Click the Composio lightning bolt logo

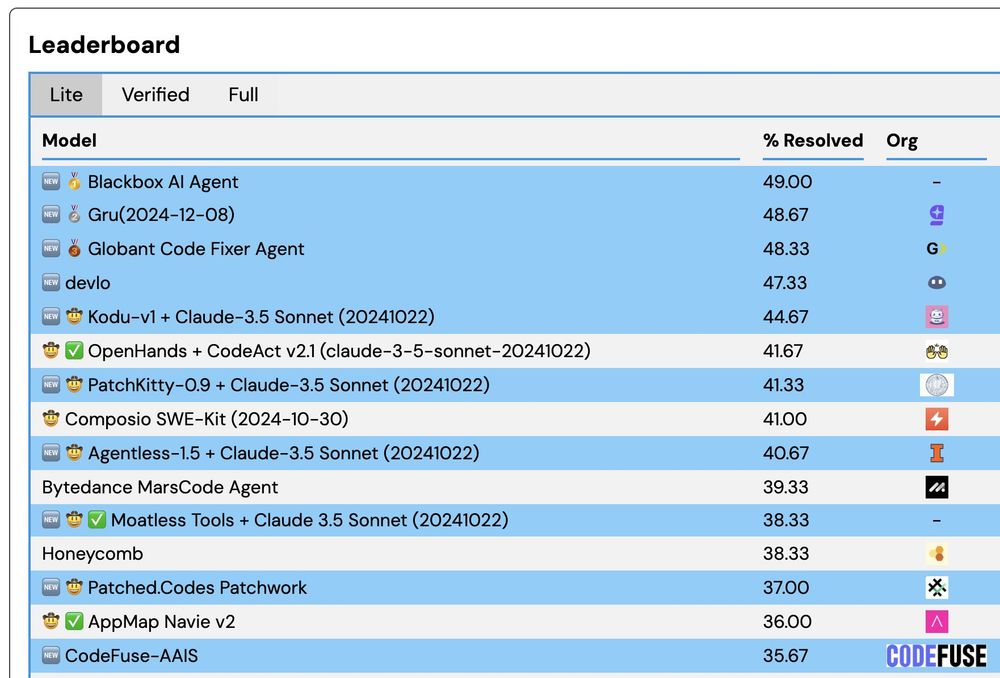[x=936, y=419]
